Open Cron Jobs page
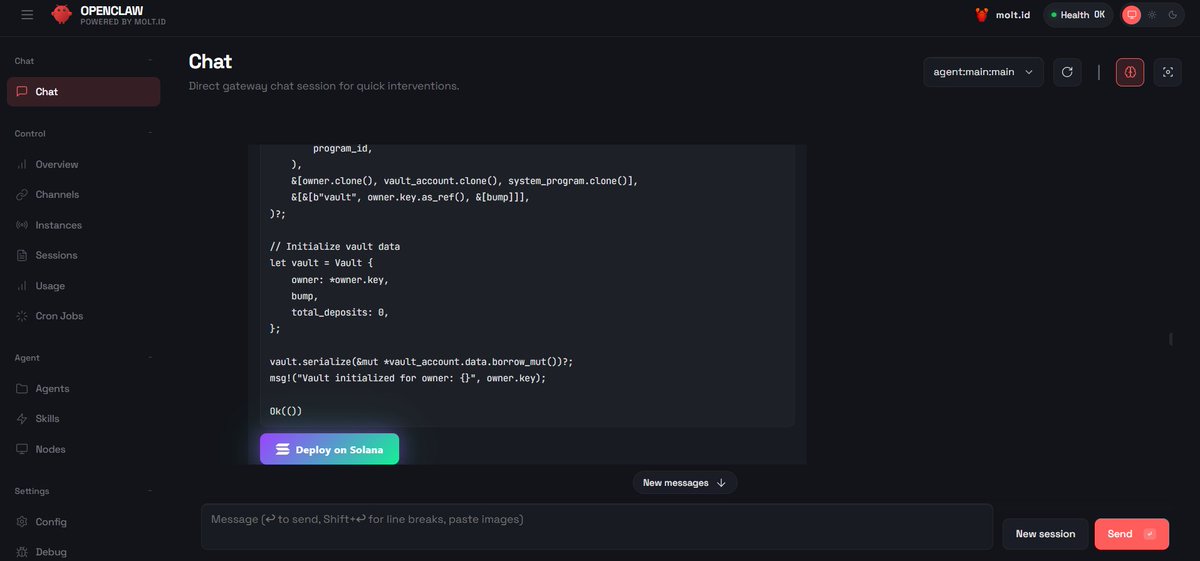This screenshot has width=1200, height=561. pos(83,316)
